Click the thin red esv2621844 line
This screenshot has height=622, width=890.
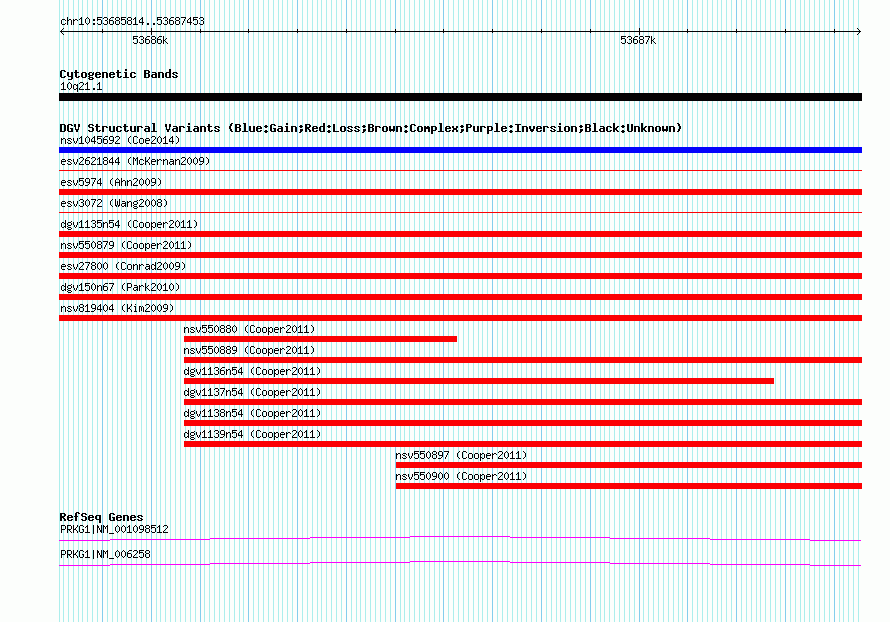pos(460,170)
